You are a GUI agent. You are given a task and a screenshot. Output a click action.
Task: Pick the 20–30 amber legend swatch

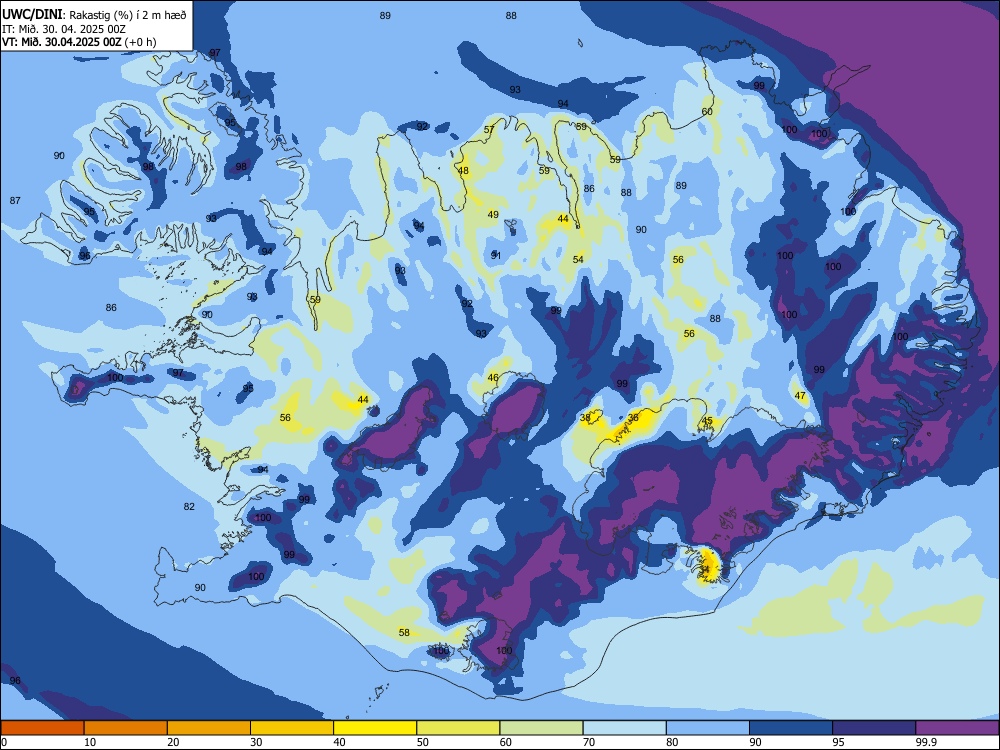click(209, 728)
